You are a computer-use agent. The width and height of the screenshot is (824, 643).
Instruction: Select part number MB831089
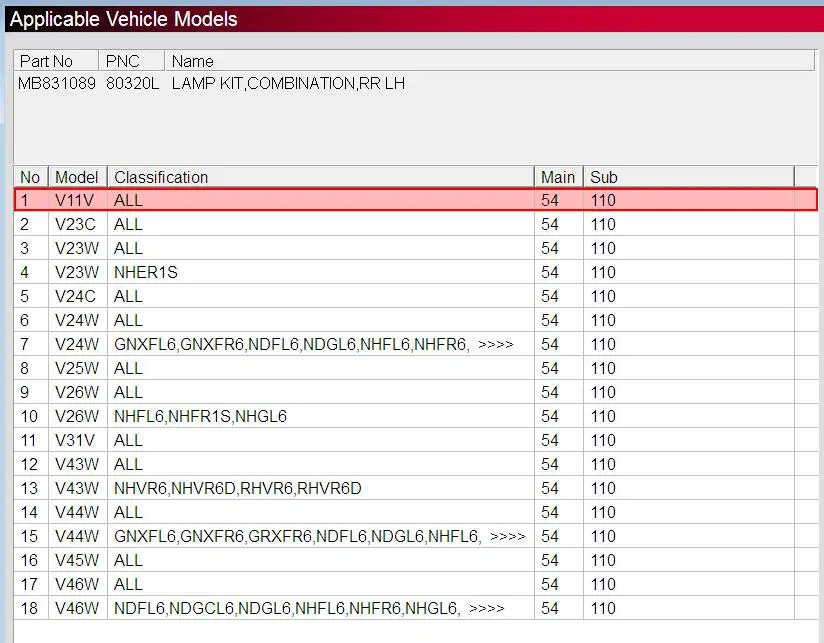pos(57,84)
